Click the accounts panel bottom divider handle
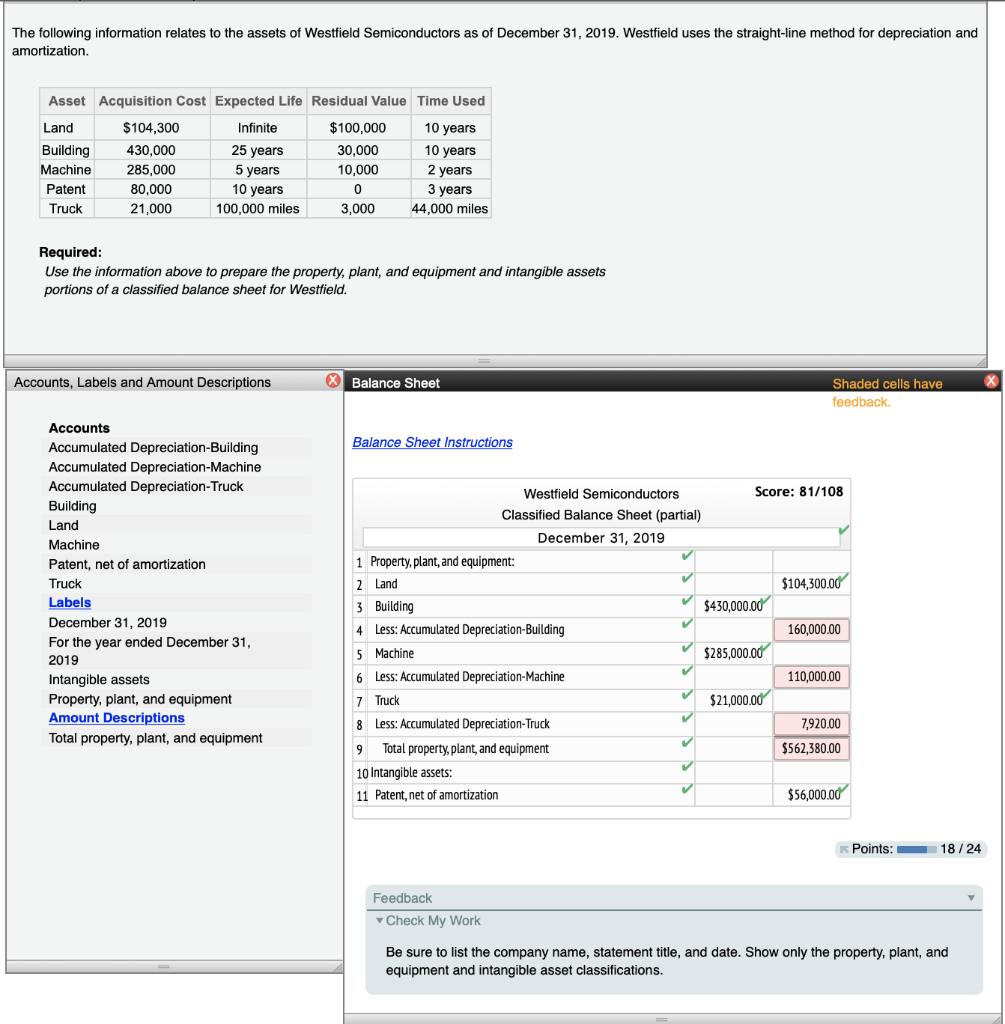Screen dimensions: 1005x1024 pos(164,966)
